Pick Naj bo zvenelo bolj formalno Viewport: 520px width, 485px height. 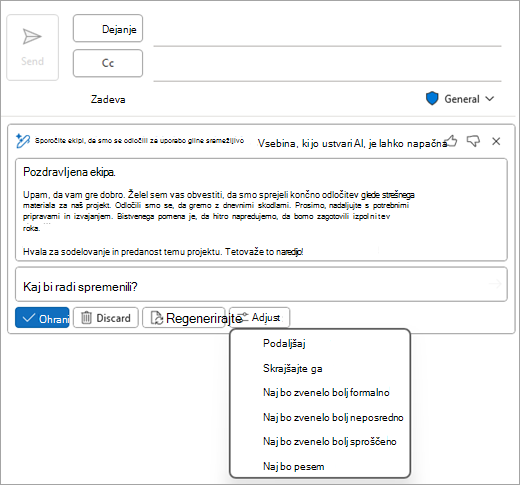(x=326, y=393)
